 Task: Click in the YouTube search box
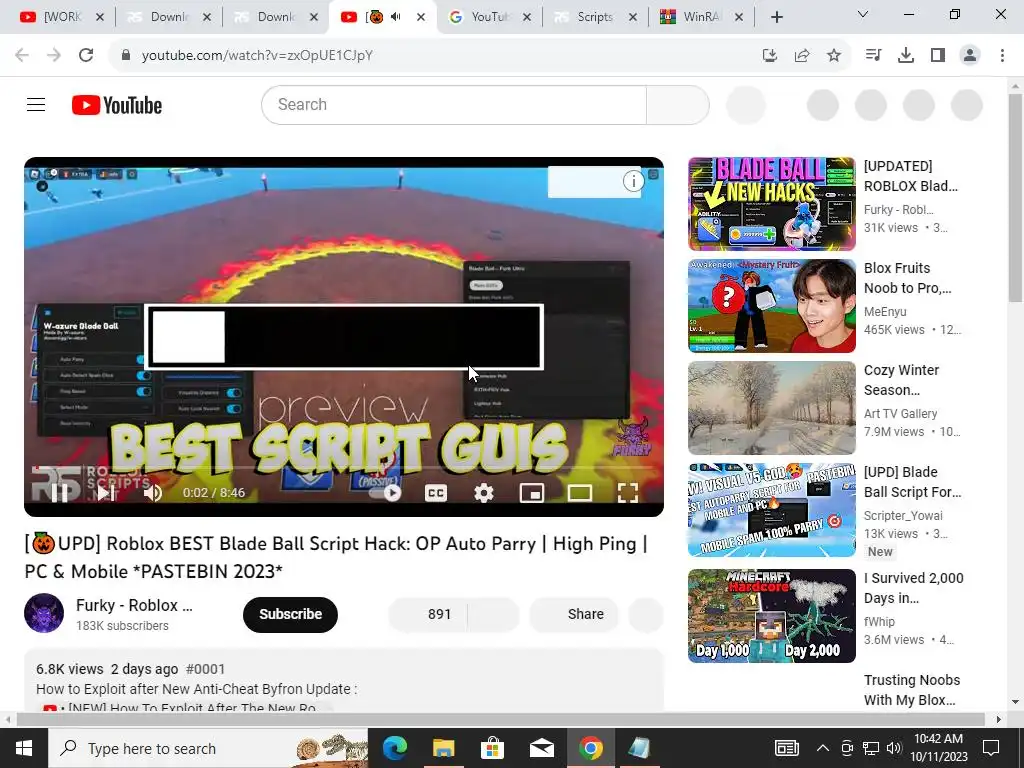pyautogui.click(x=454, y=104)
